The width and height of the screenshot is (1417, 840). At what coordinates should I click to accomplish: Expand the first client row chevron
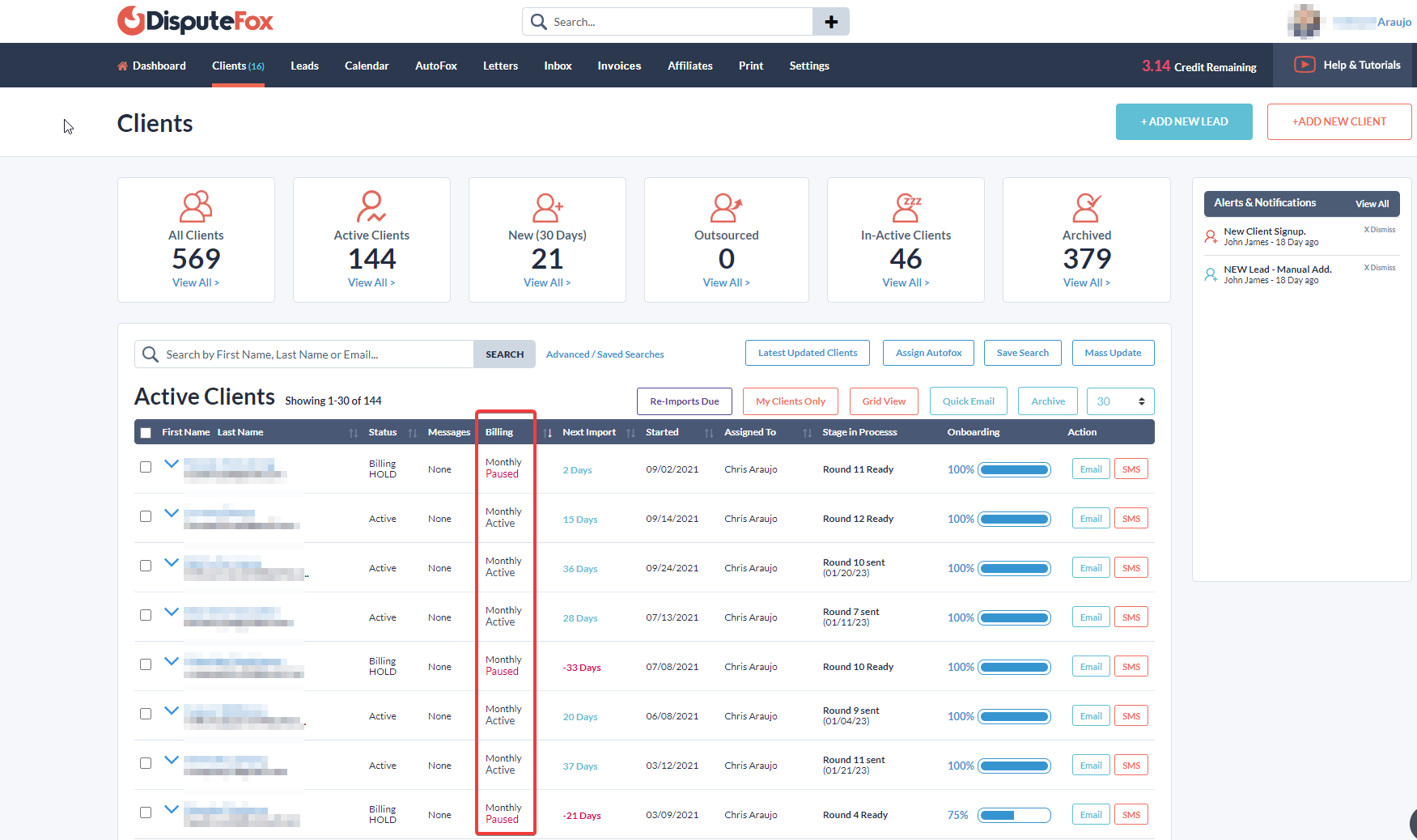(172, 465)
